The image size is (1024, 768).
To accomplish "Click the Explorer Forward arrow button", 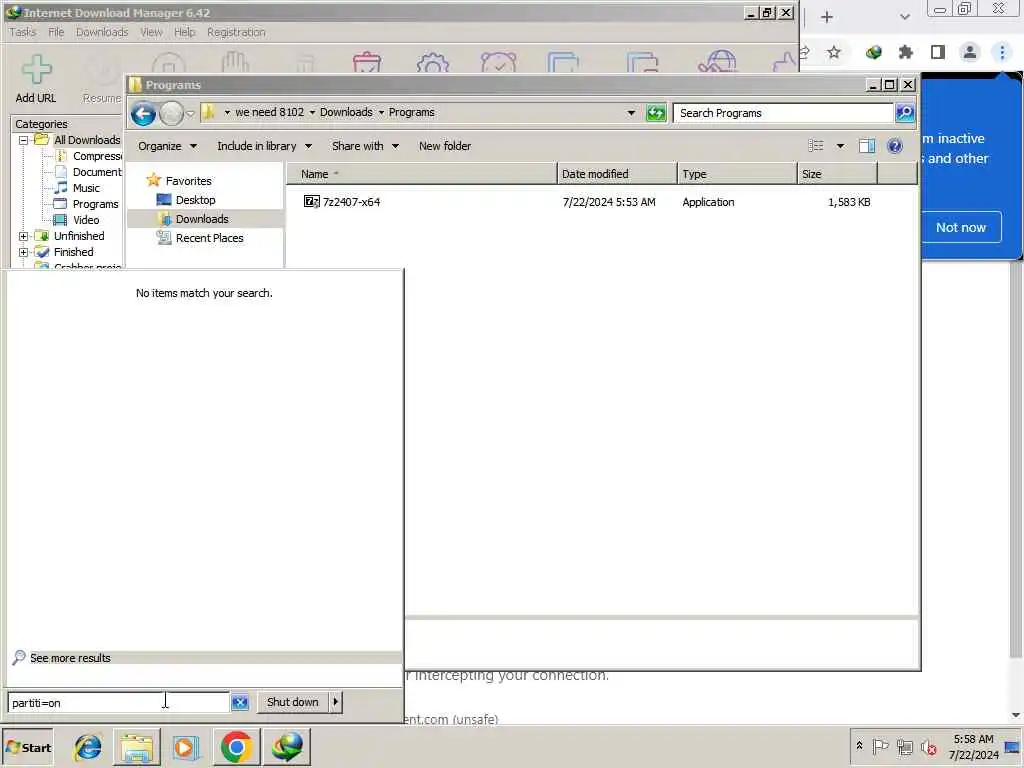I will pyautogui.click(x=171, y=114).
